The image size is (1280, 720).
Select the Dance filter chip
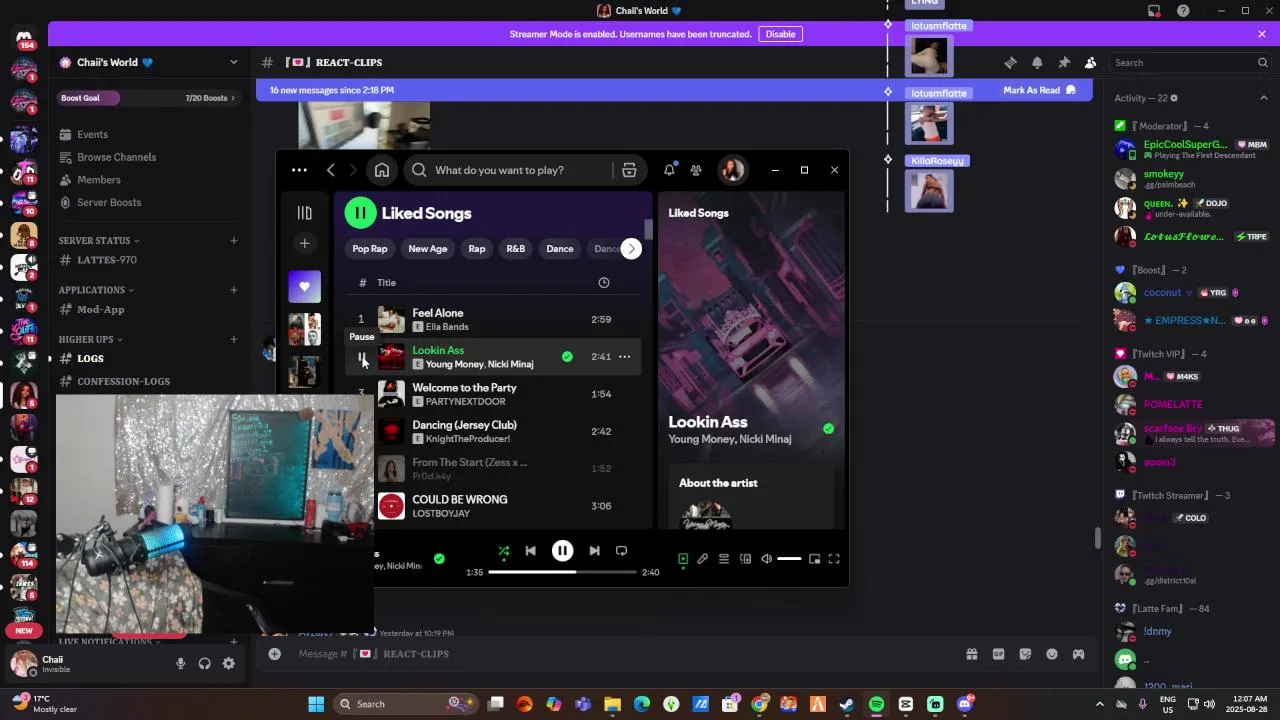(x=560, y=249)
